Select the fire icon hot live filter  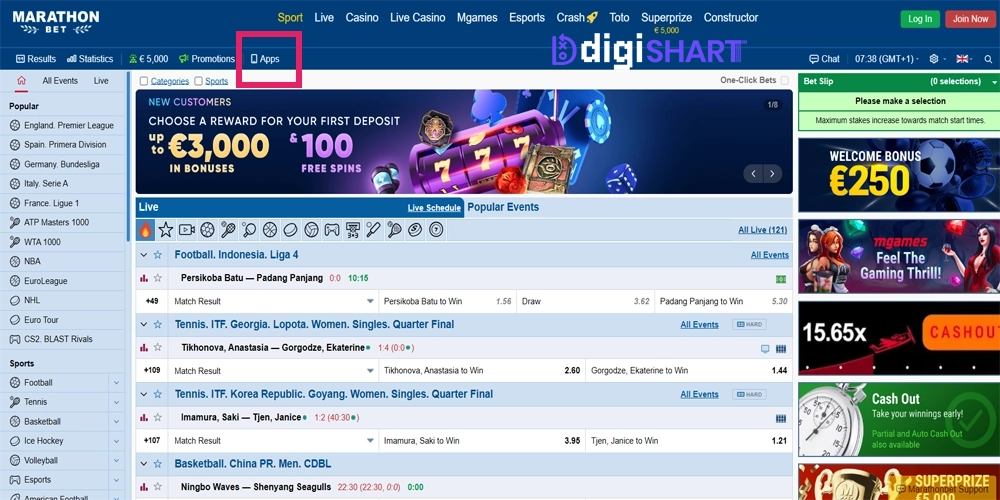(x=145, y=230)
